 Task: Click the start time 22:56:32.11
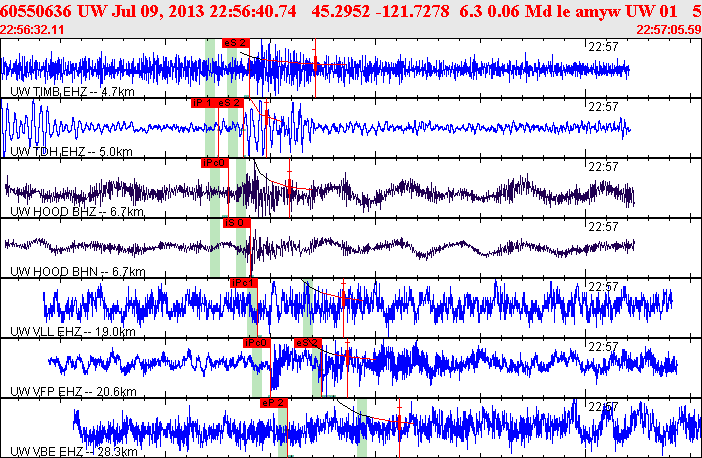tap(32, 30)
